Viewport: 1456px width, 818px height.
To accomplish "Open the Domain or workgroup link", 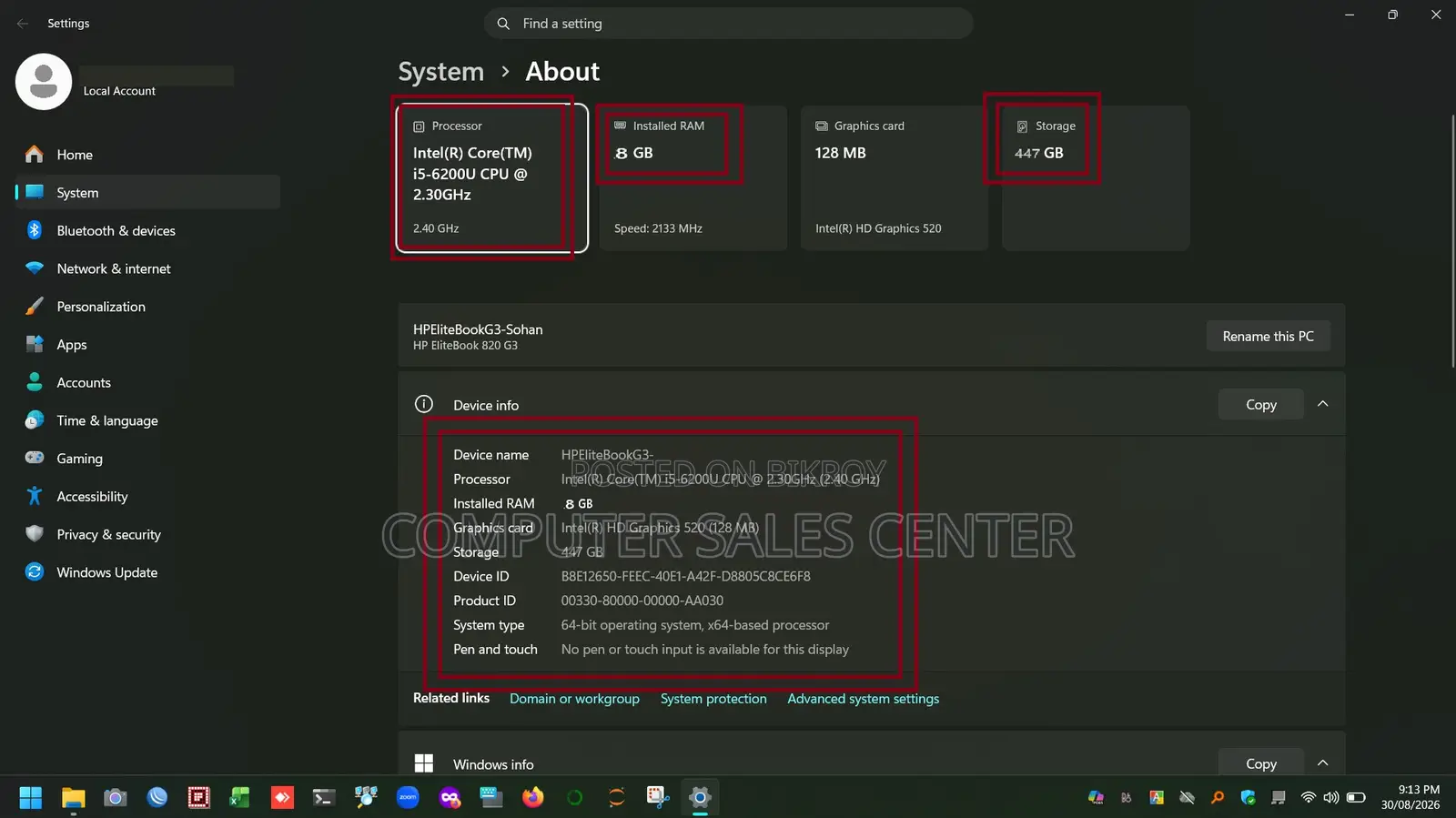I will point(574,699).
